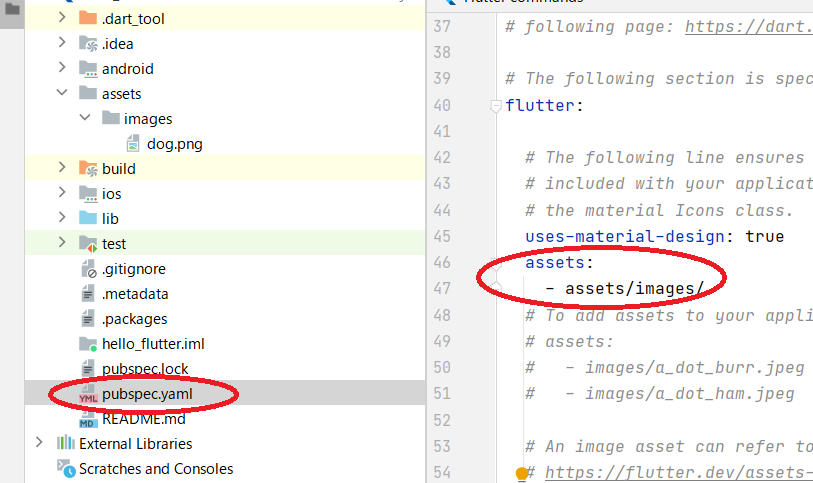Image resolution: width=813 pixels, height=483 pixels.
Task: Select dog.png in the project tree
Action: (175, 144)
